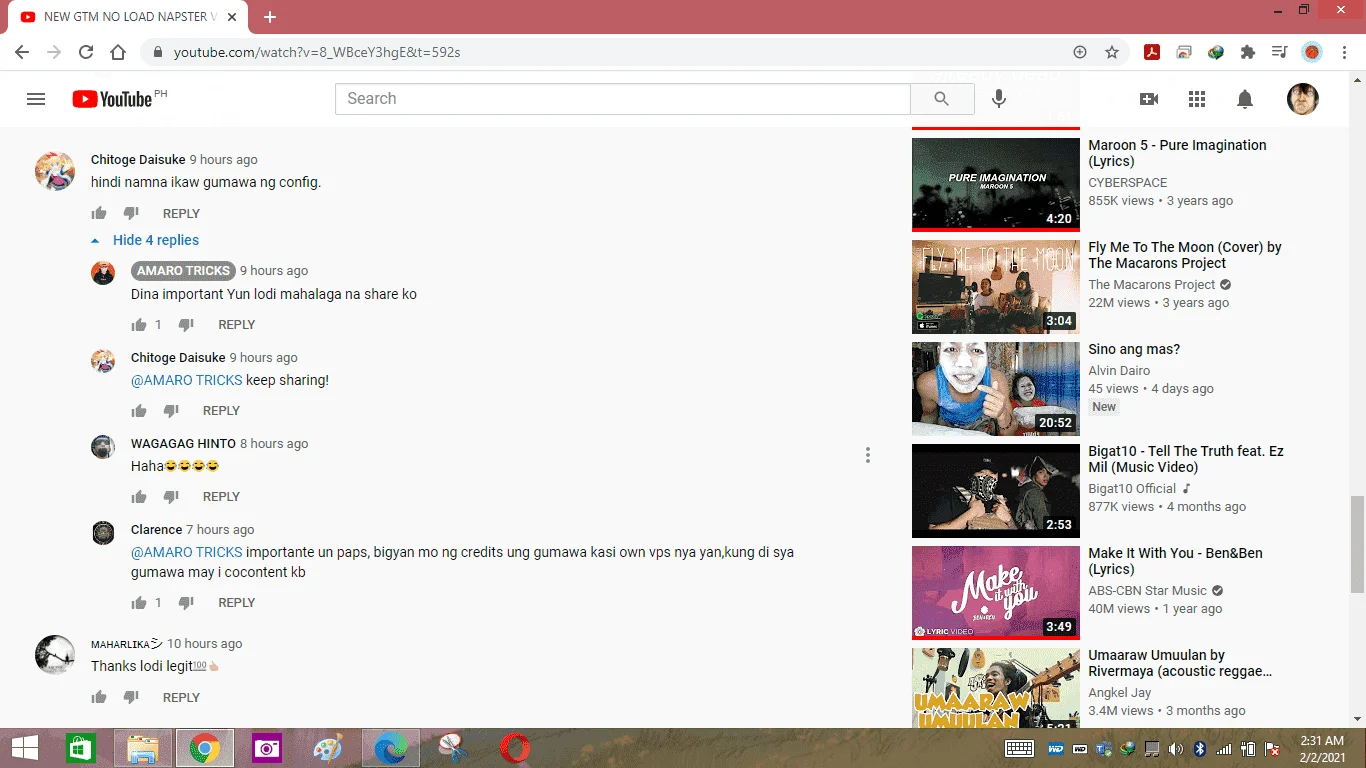Open a new browser tab
The height and width of the screenshot is (768, 1366).
coord(270,17)
